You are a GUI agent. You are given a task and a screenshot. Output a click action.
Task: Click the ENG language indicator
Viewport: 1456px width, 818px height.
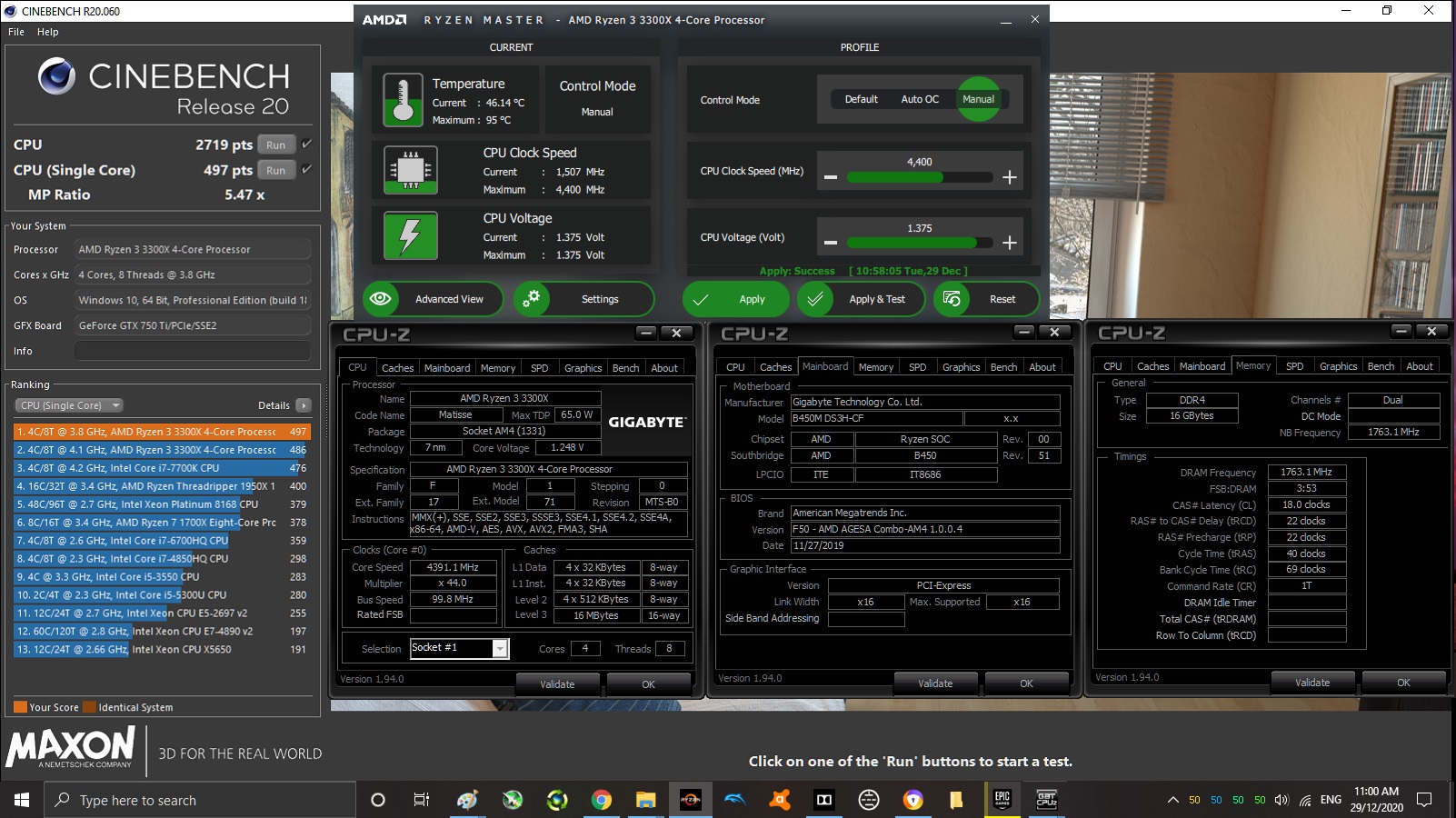[x=1331, y=800]
